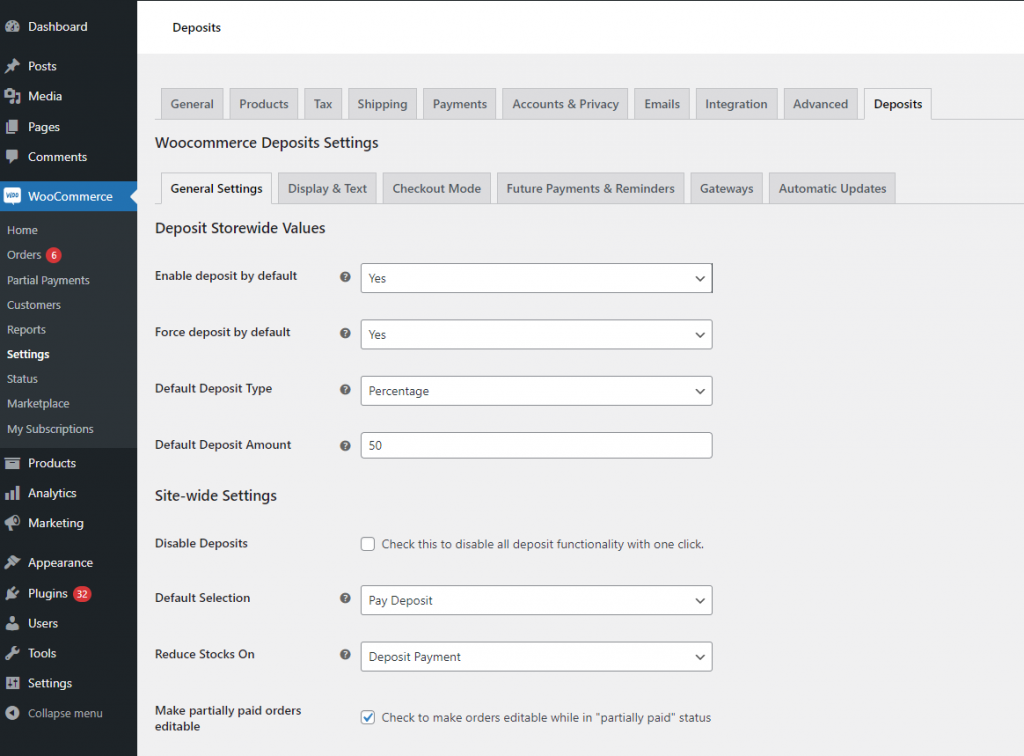Click the Collapse menu arrow icon
This screenshot has height=756, width=1024.
click(x=12, y=713)
